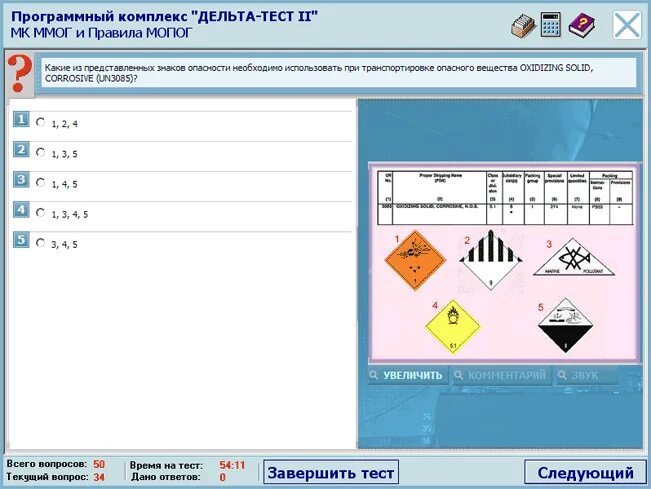
Task: Click the numbered box 5 answer icon
Action: click(21, 240)
